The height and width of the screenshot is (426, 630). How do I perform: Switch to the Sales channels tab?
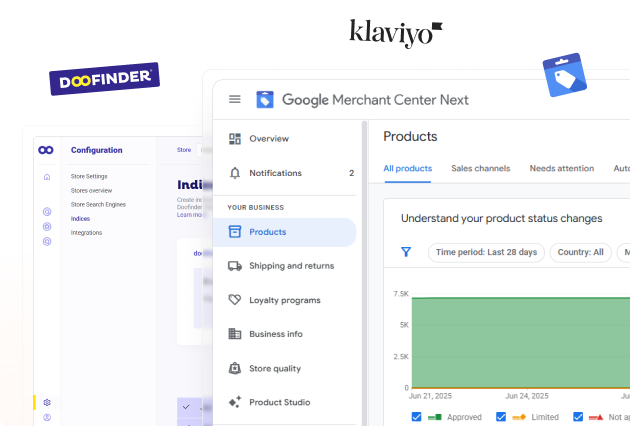[480, 169]
